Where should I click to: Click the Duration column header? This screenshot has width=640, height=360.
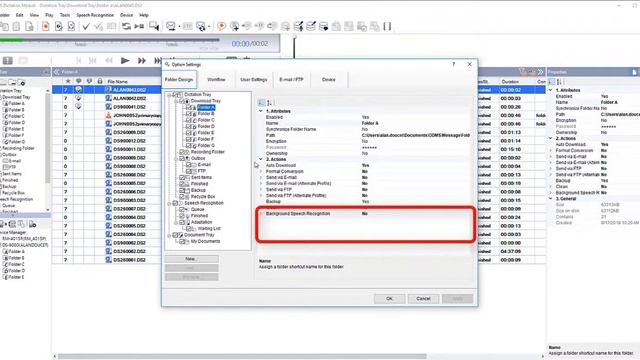[510, 81]
